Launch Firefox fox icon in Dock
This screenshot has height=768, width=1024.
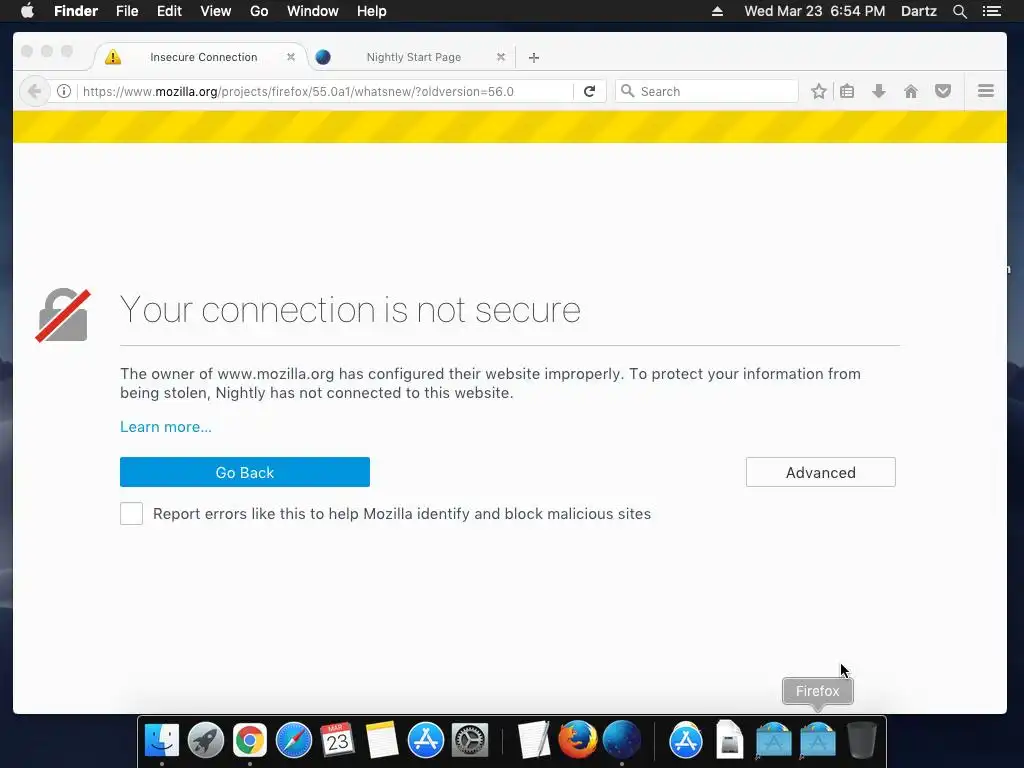tap(577, 741)
